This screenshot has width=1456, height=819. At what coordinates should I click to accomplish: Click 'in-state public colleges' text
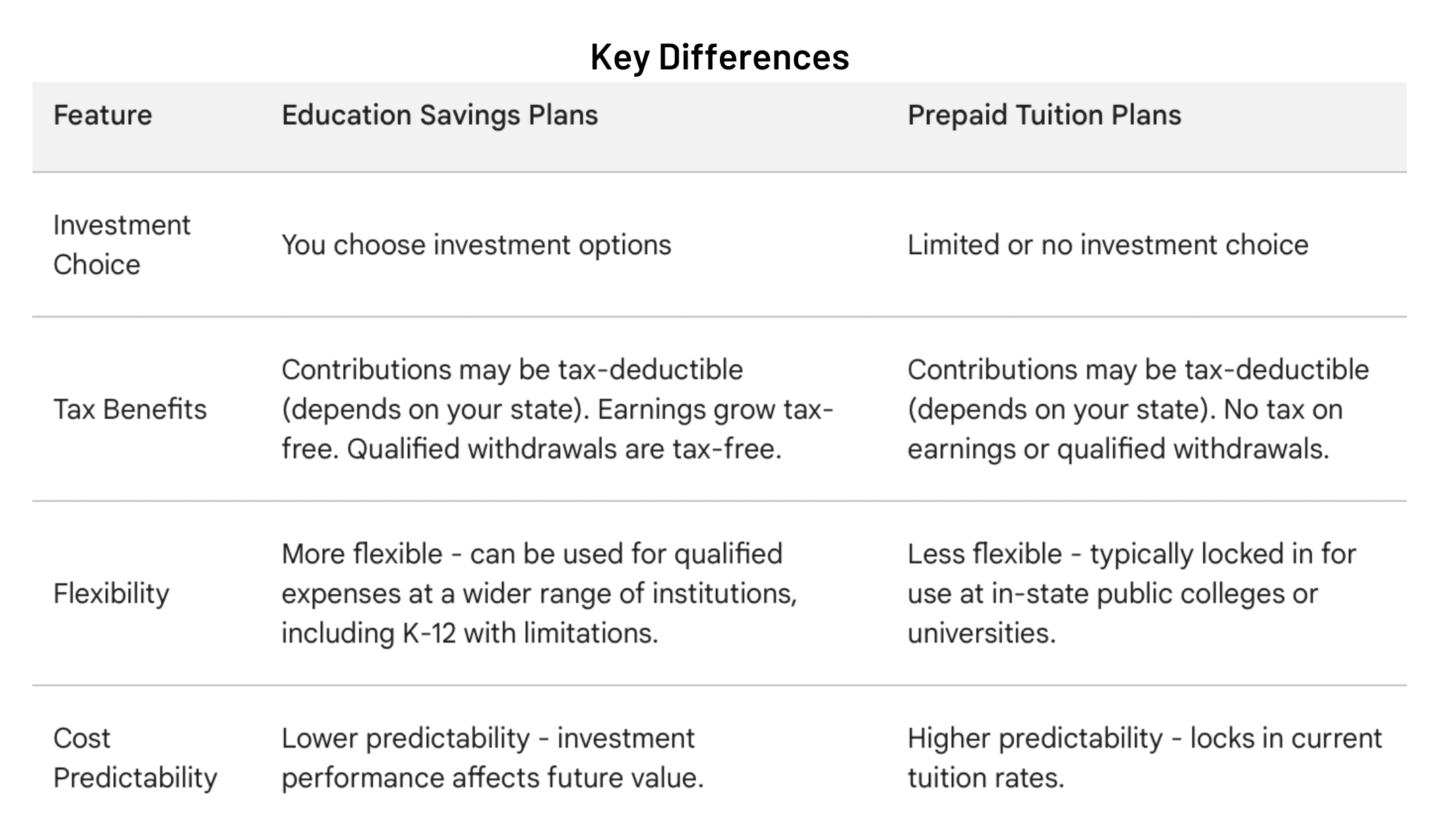point(1139,594)
